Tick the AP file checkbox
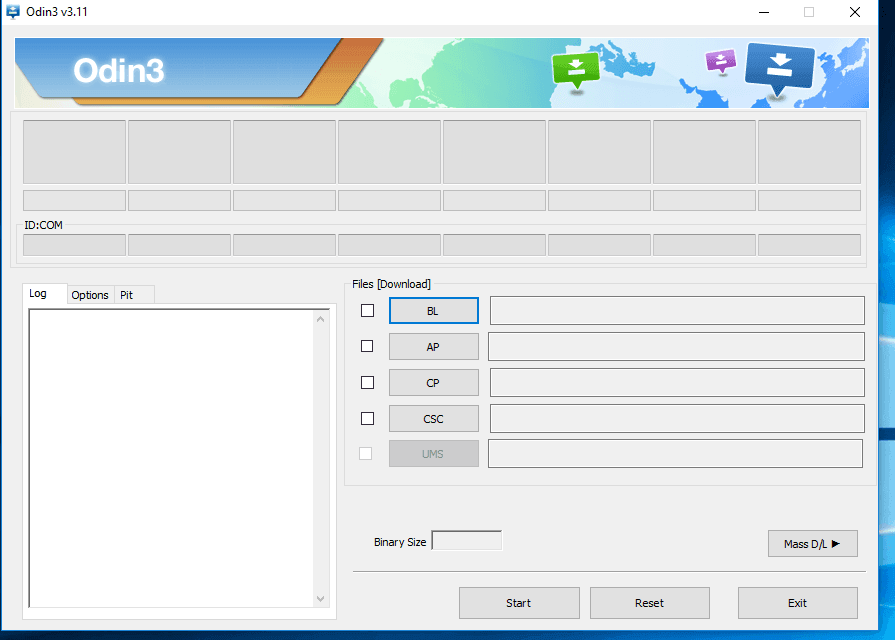This screenshot has height=640, width=895. pyautogui.click(x=367, y=346)
